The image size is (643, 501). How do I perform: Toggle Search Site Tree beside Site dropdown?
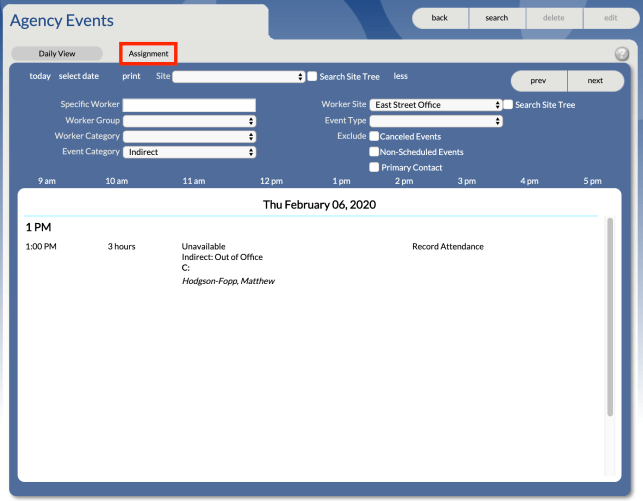tap(312, 76)
